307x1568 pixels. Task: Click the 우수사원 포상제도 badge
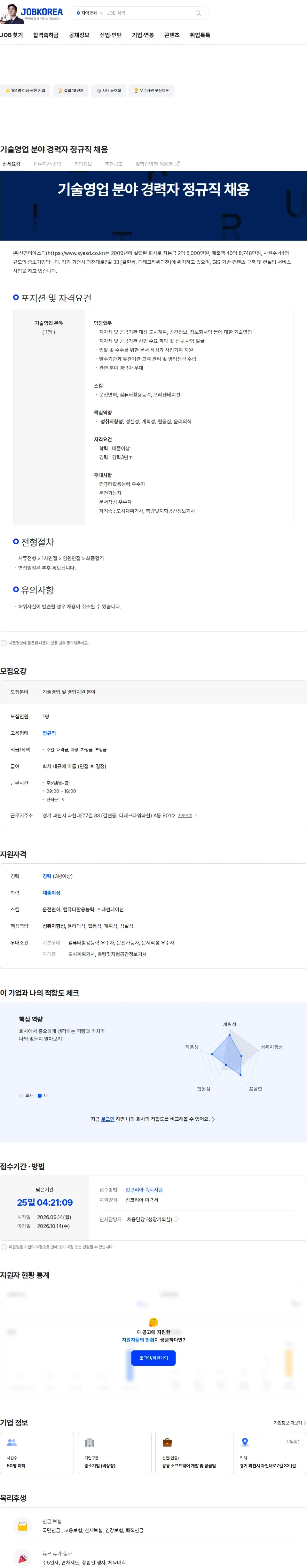pos(151,91)
